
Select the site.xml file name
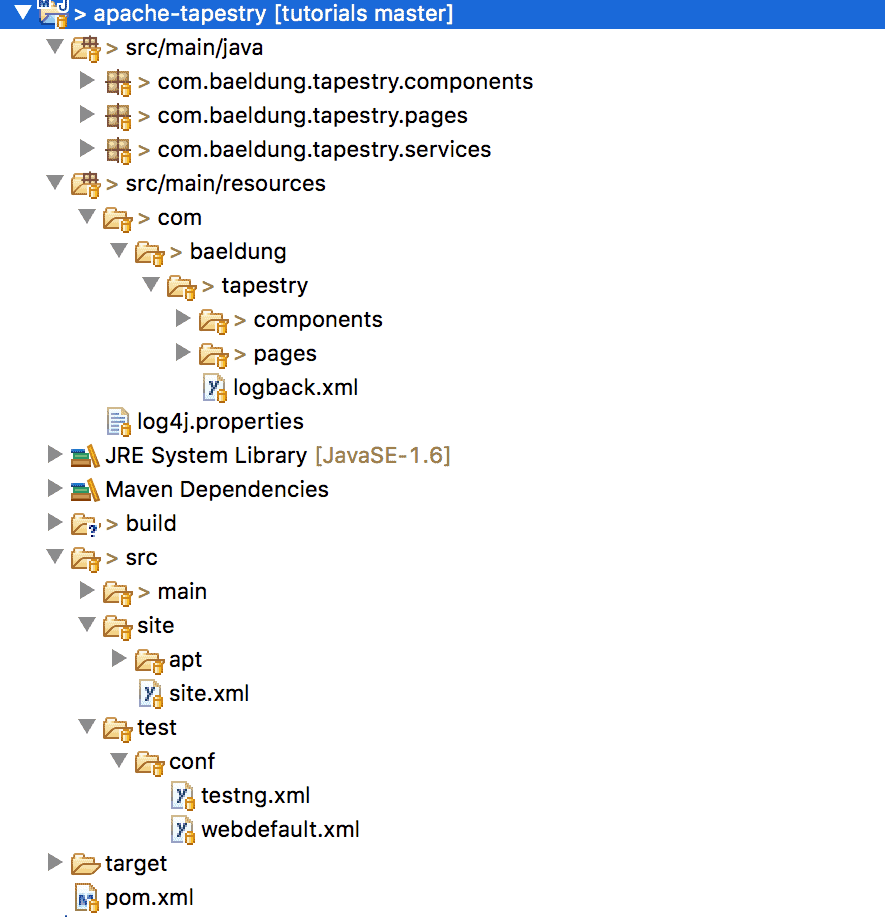coord(209,694)
